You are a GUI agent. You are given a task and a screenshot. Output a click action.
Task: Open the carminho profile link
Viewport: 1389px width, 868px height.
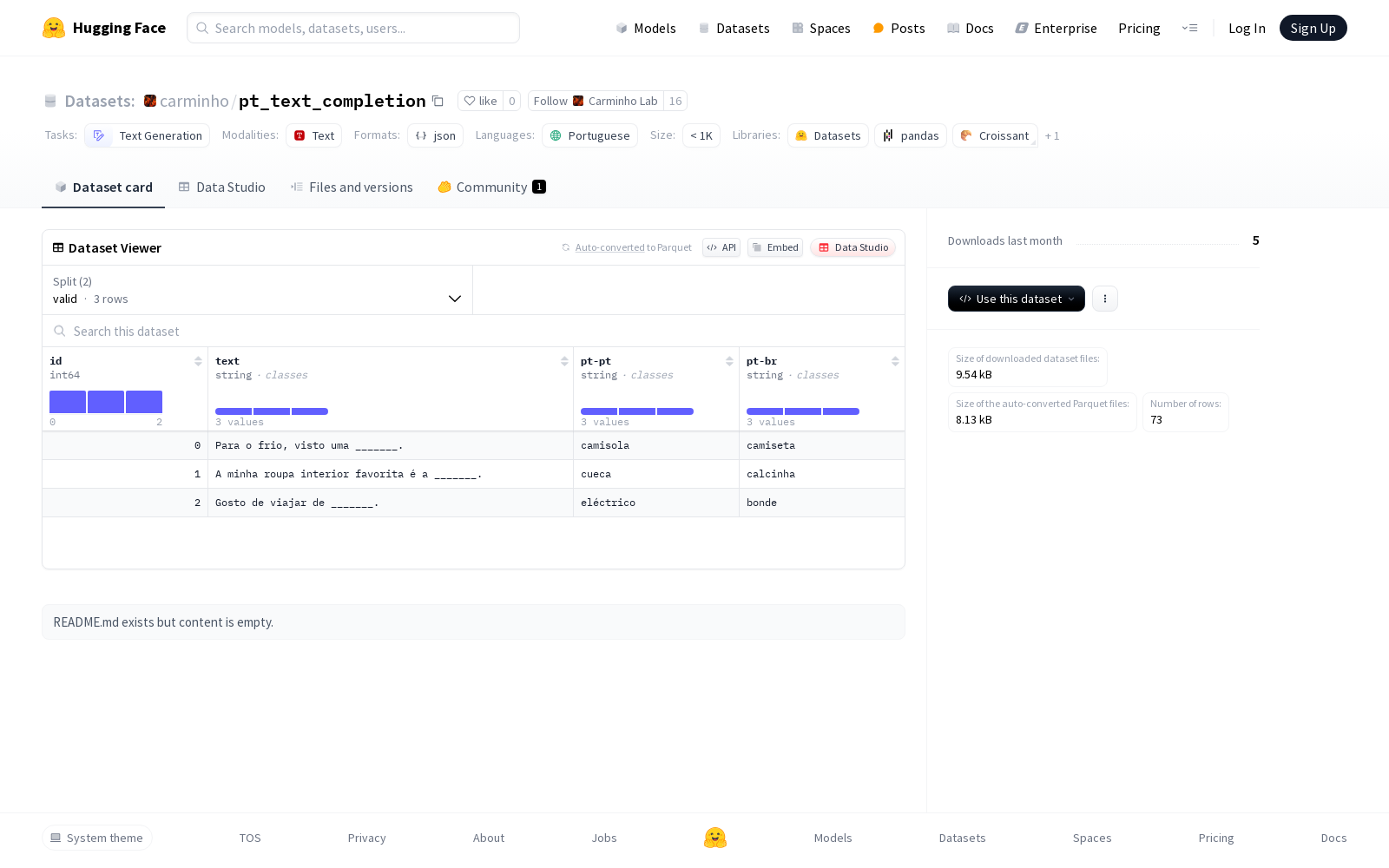point(194,101)
